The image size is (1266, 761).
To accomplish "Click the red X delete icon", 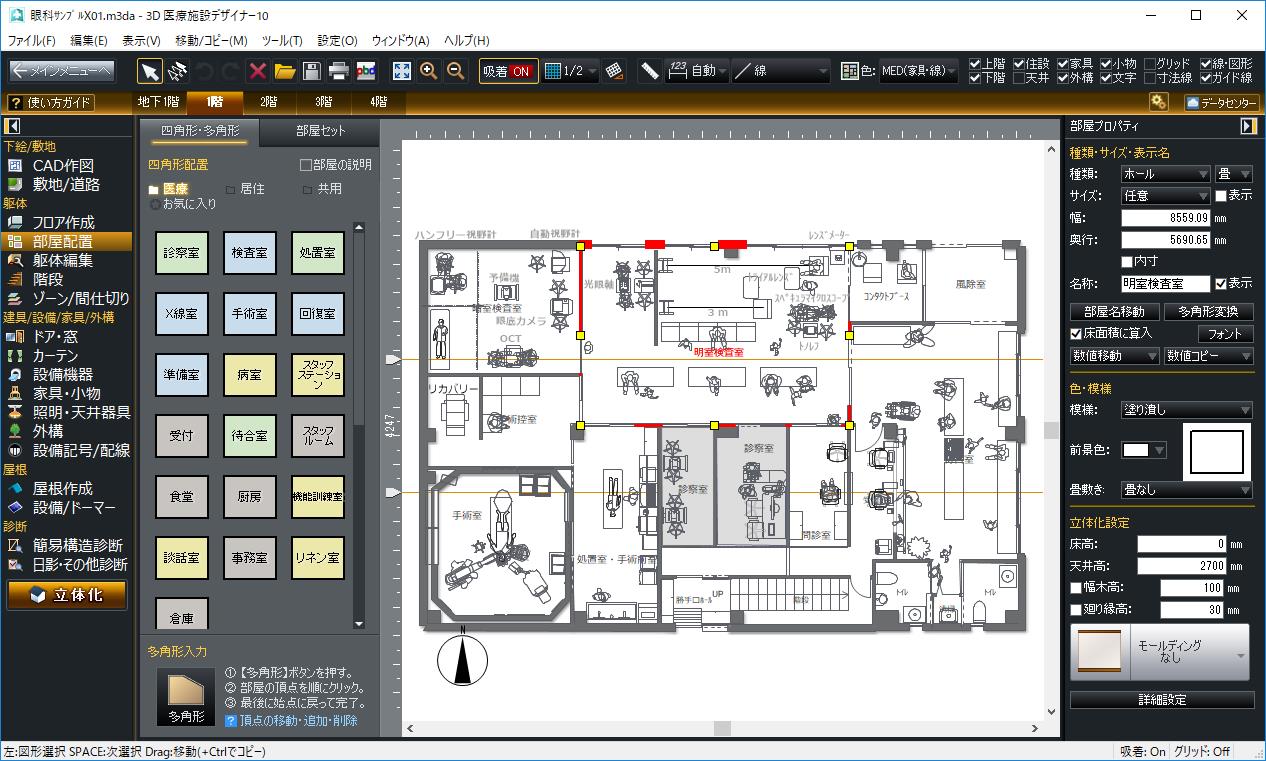I will coord(258,71).
